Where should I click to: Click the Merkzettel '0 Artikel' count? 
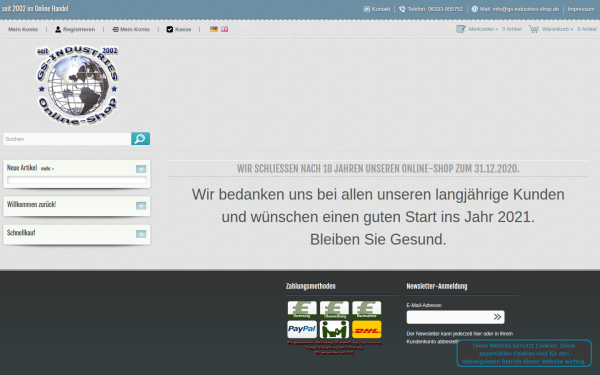tap(512, 29)
